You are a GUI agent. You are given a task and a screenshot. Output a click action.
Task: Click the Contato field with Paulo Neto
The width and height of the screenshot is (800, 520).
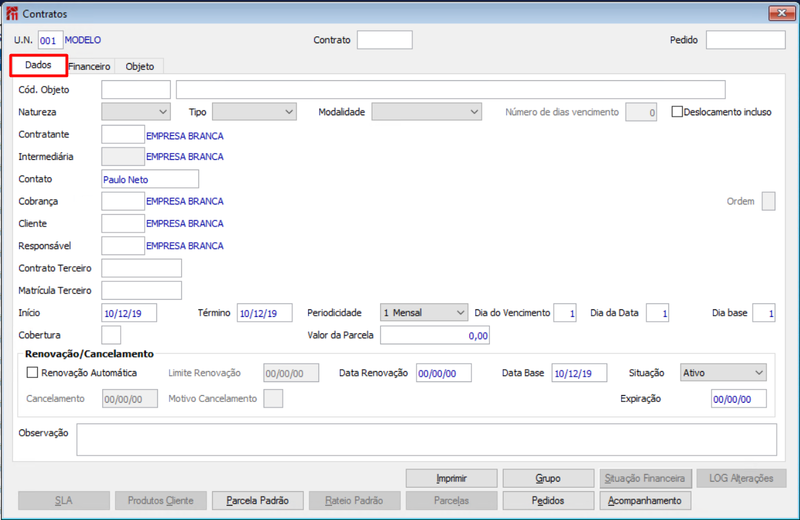(x=150, y=179)
